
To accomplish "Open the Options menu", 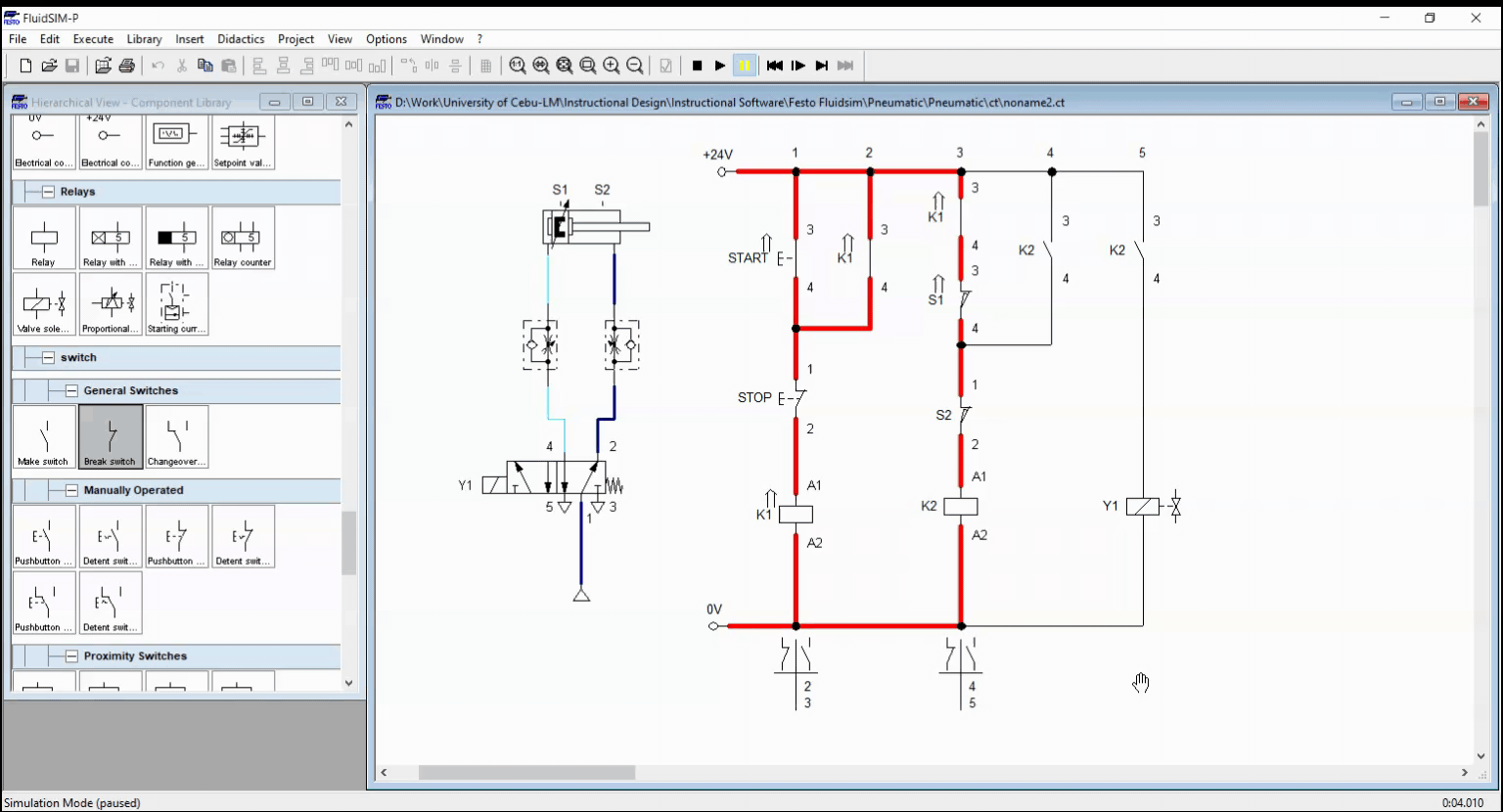I will pos(387,39).
